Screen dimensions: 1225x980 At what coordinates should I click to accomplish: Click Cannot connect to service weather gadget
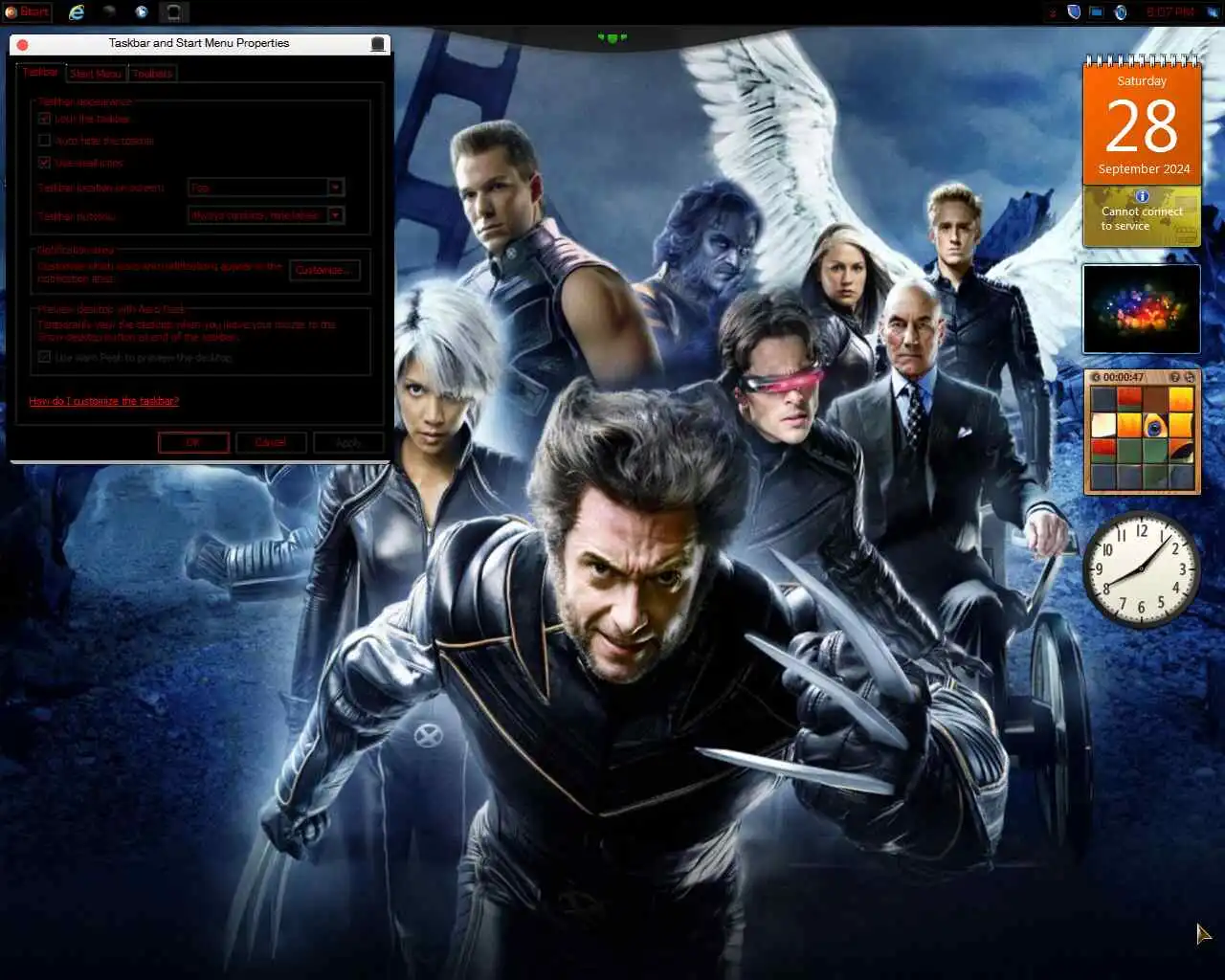1142,218
